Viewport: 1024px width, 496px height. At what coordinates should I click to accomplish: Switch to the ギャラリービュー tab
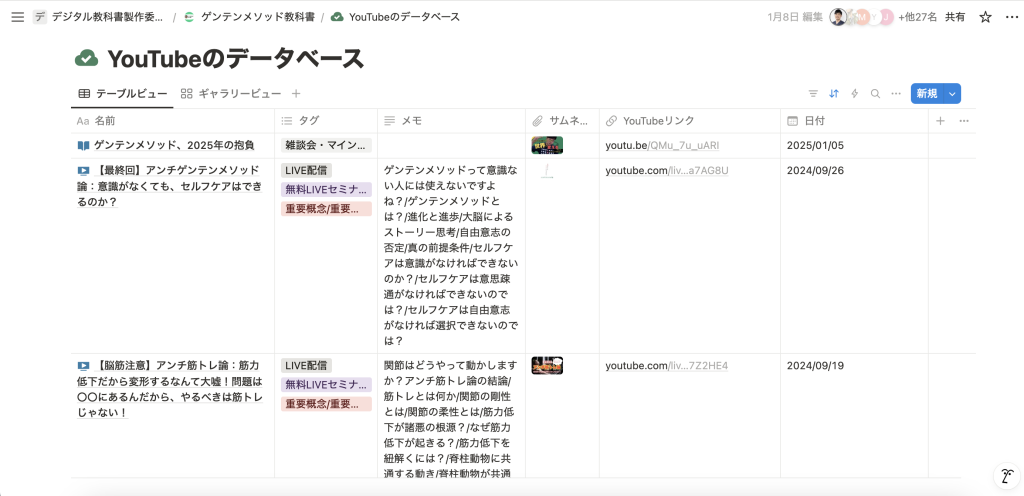[x=231, y=94]
